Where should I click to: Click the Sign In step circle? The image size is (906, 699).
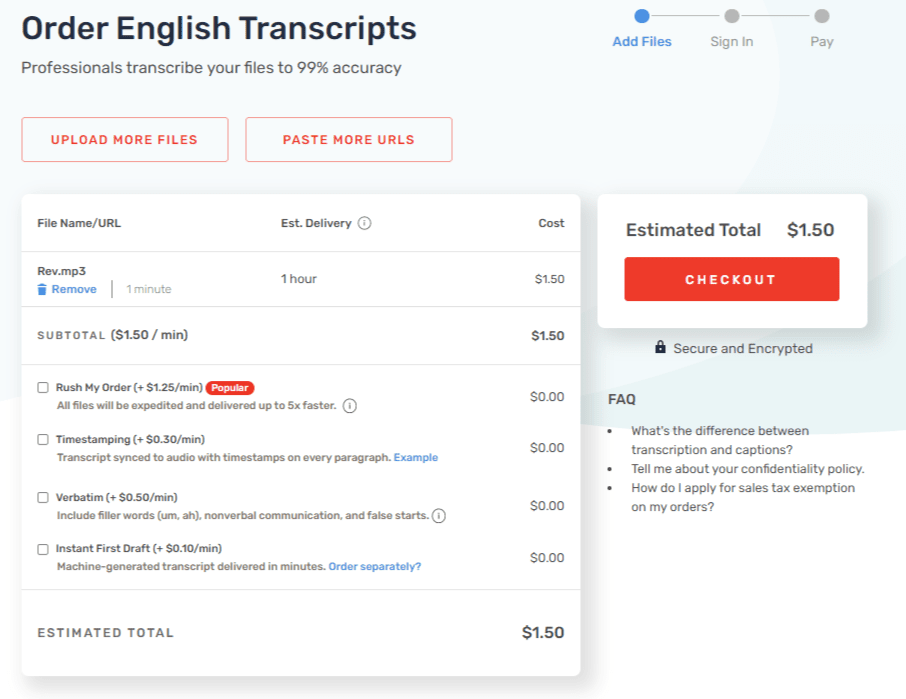732,16
